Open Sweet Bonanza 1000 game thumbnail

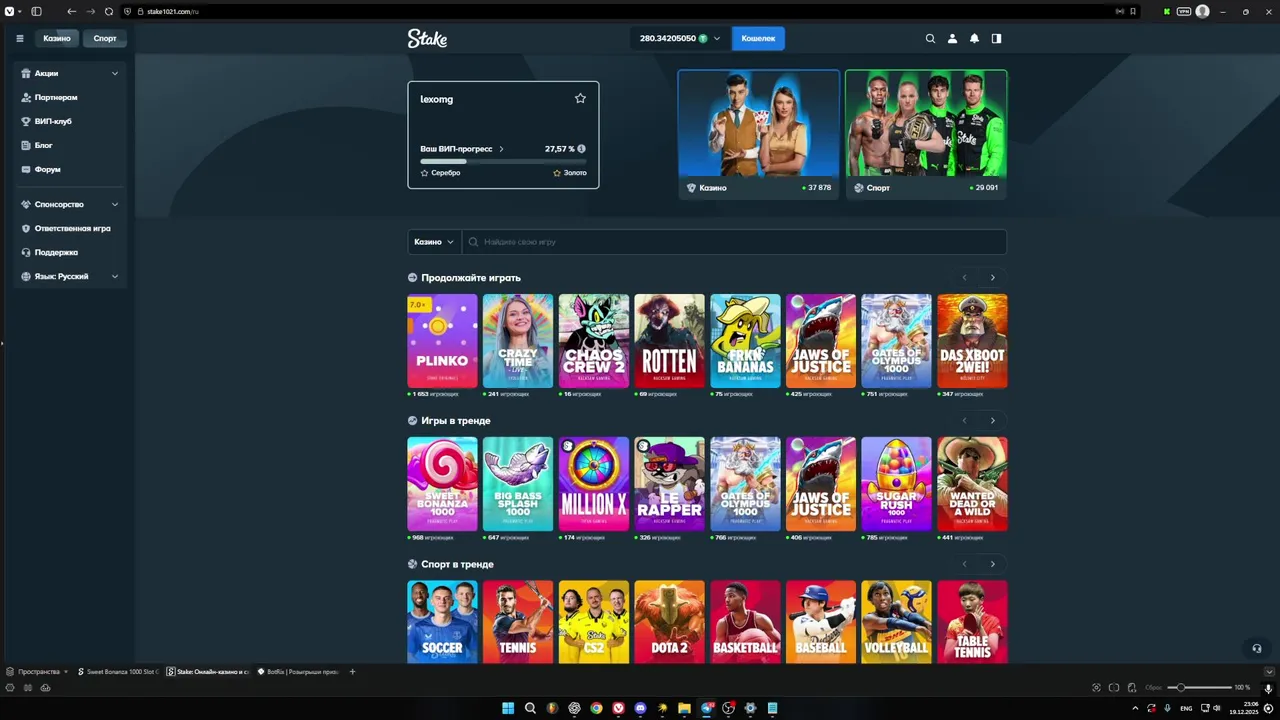(442, 484)
